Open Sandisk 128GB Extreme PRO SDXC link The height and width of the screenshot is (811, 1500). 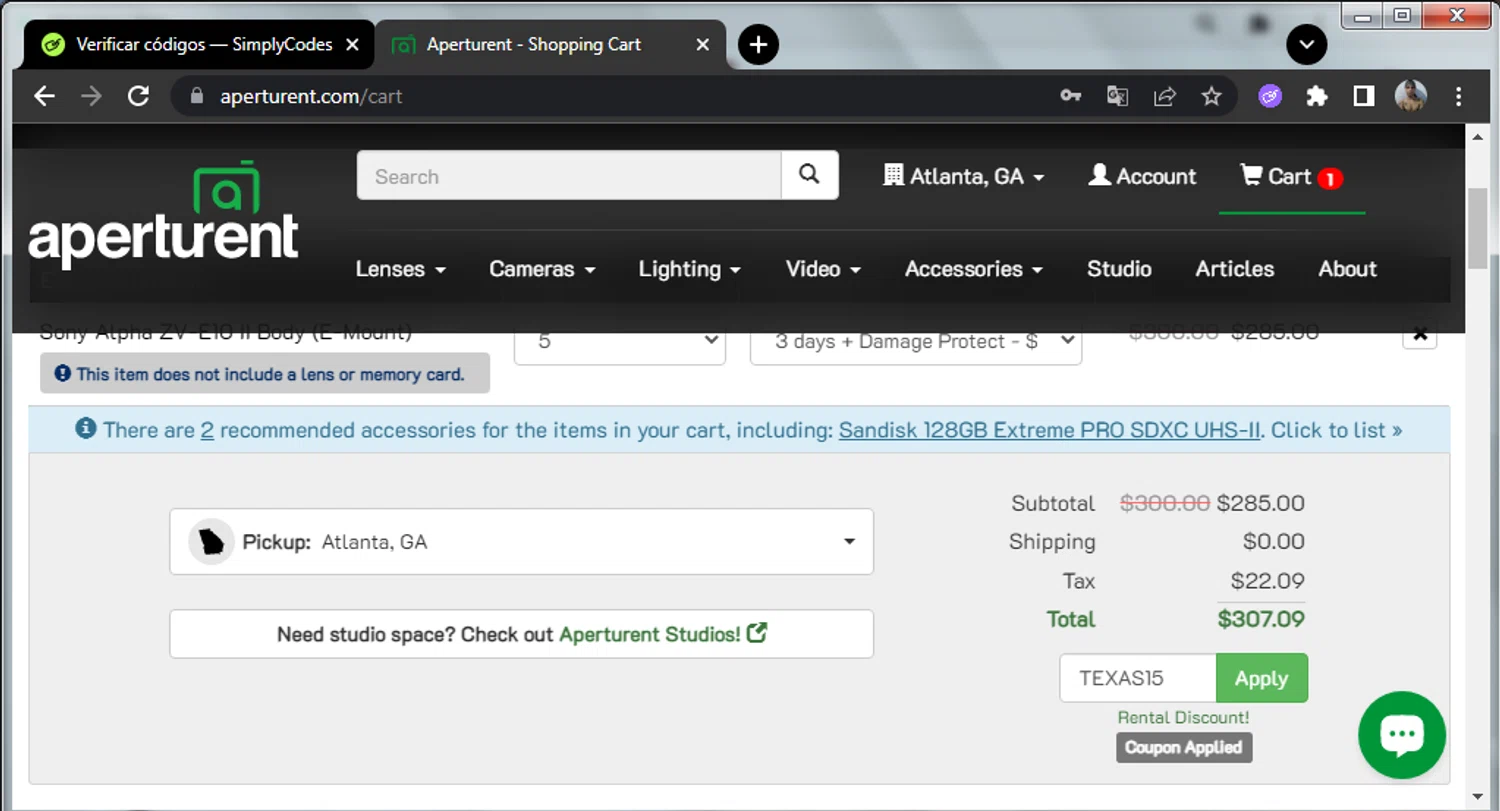coord(1049,430)
